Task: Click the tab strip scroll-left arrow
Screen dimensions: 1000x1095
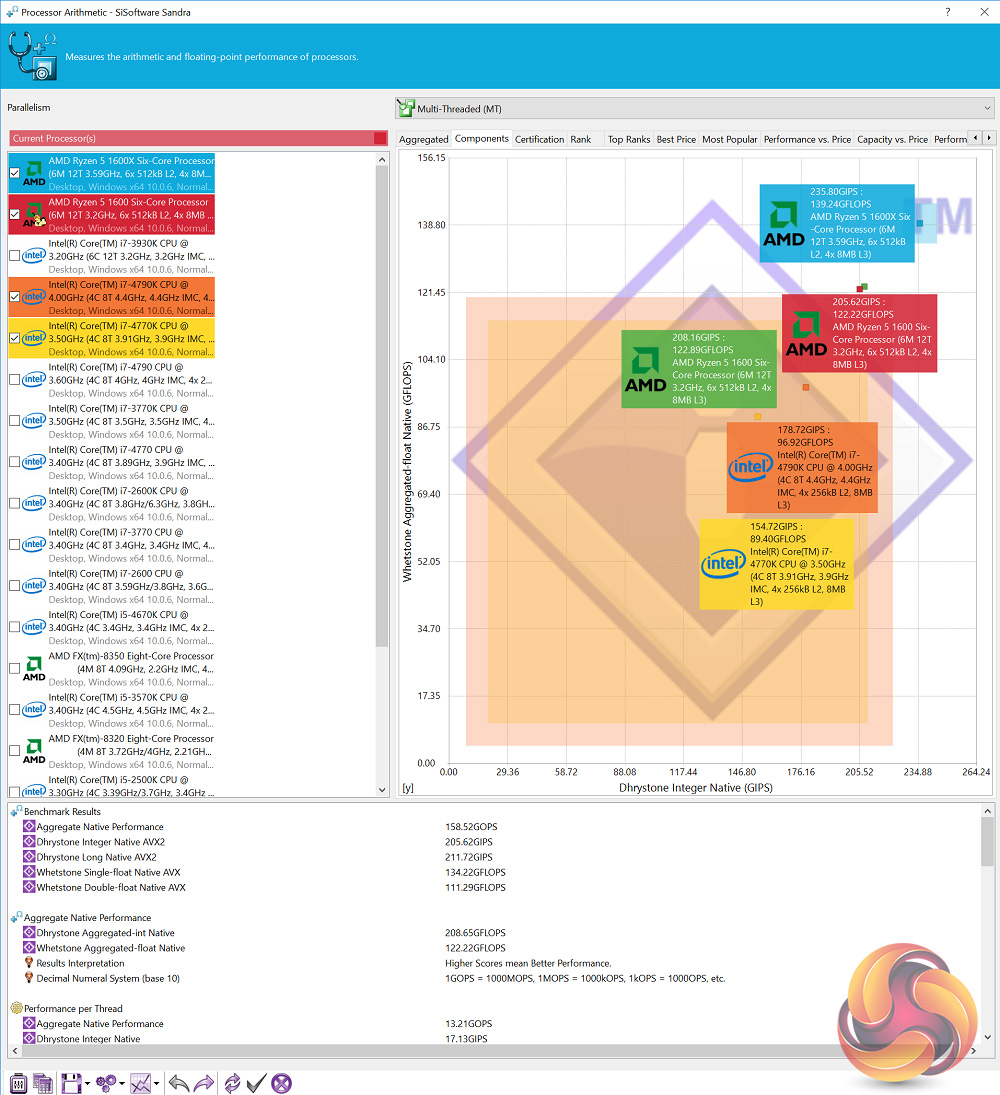Action: [x=976, y=138]
